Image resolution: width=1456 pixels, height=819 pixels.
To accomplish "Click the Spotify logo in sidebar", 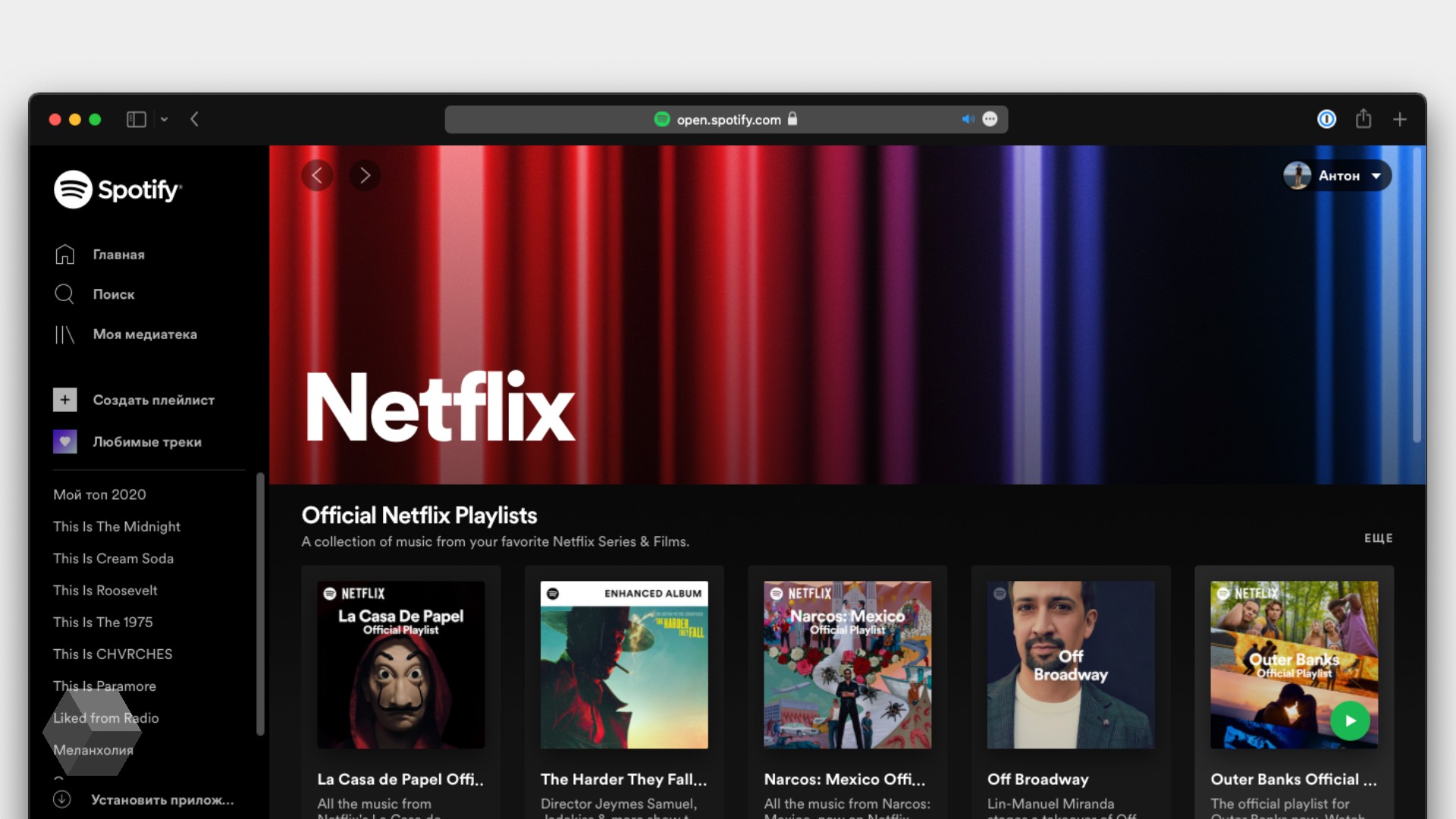I will (118, 190).
